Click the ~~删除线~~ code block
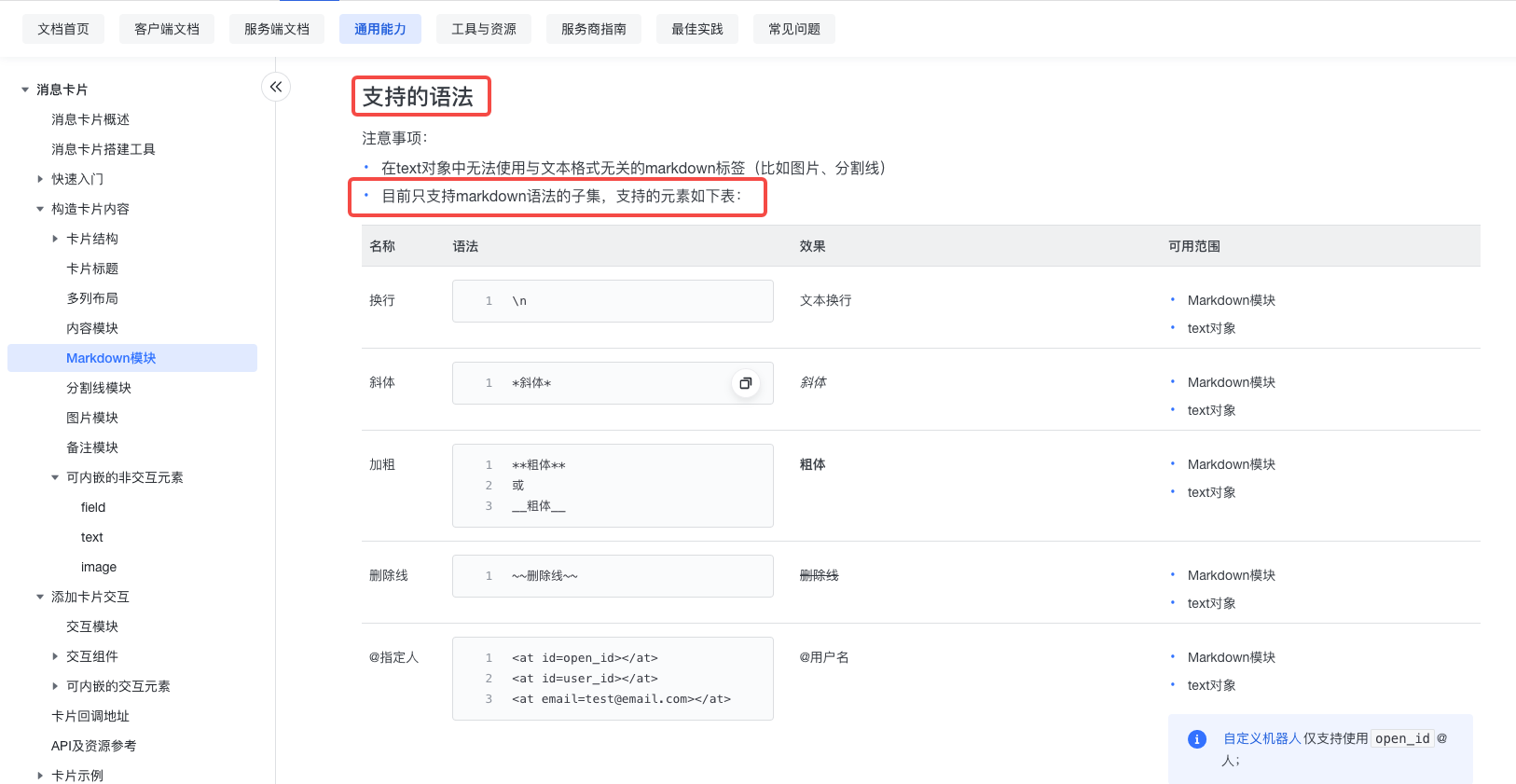 [x=613, y=576]
